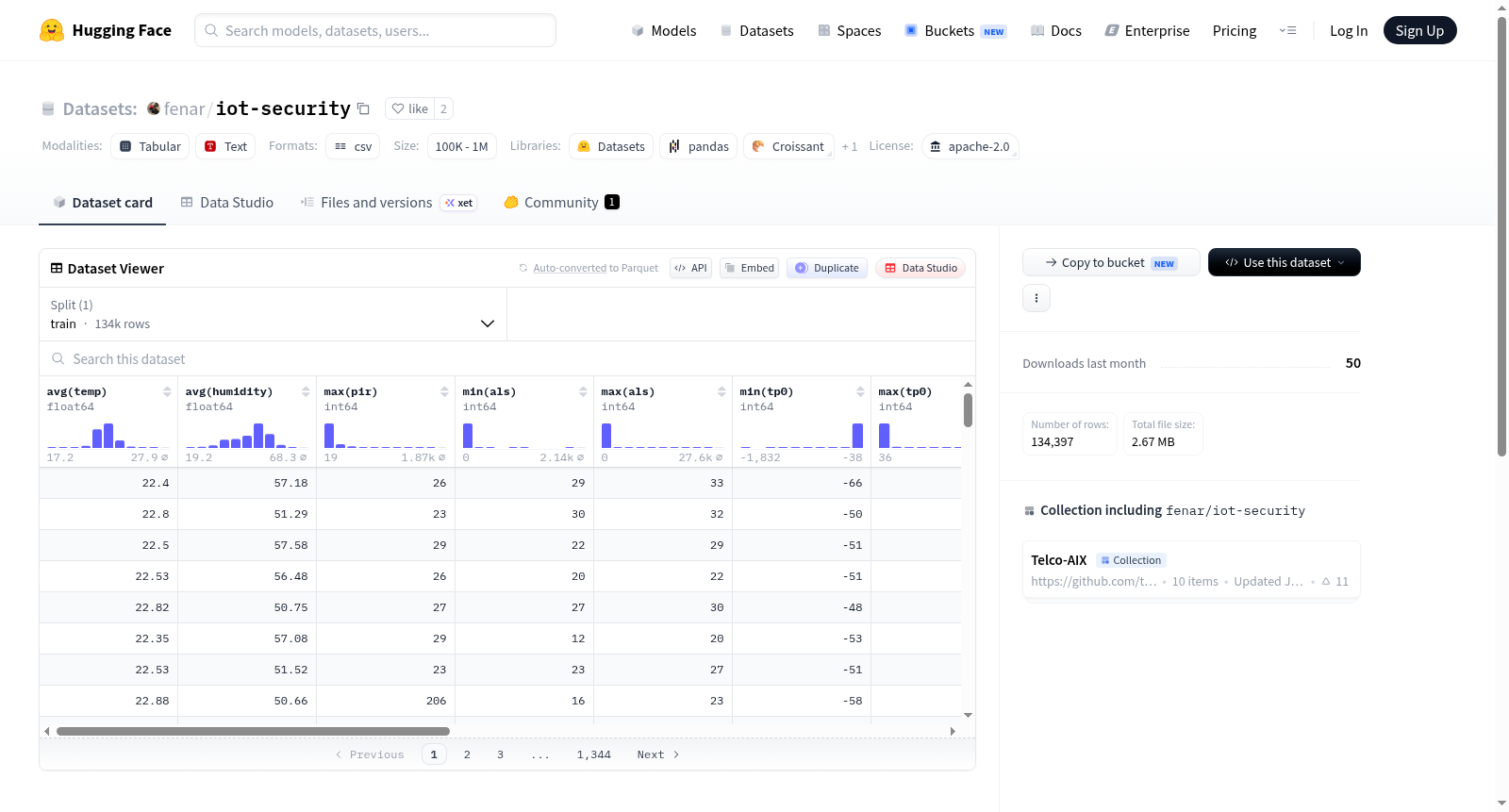This screenshot has height=812, width=1509.
Task: Open Docs in top navigation
Action: tap(1056, 30)
